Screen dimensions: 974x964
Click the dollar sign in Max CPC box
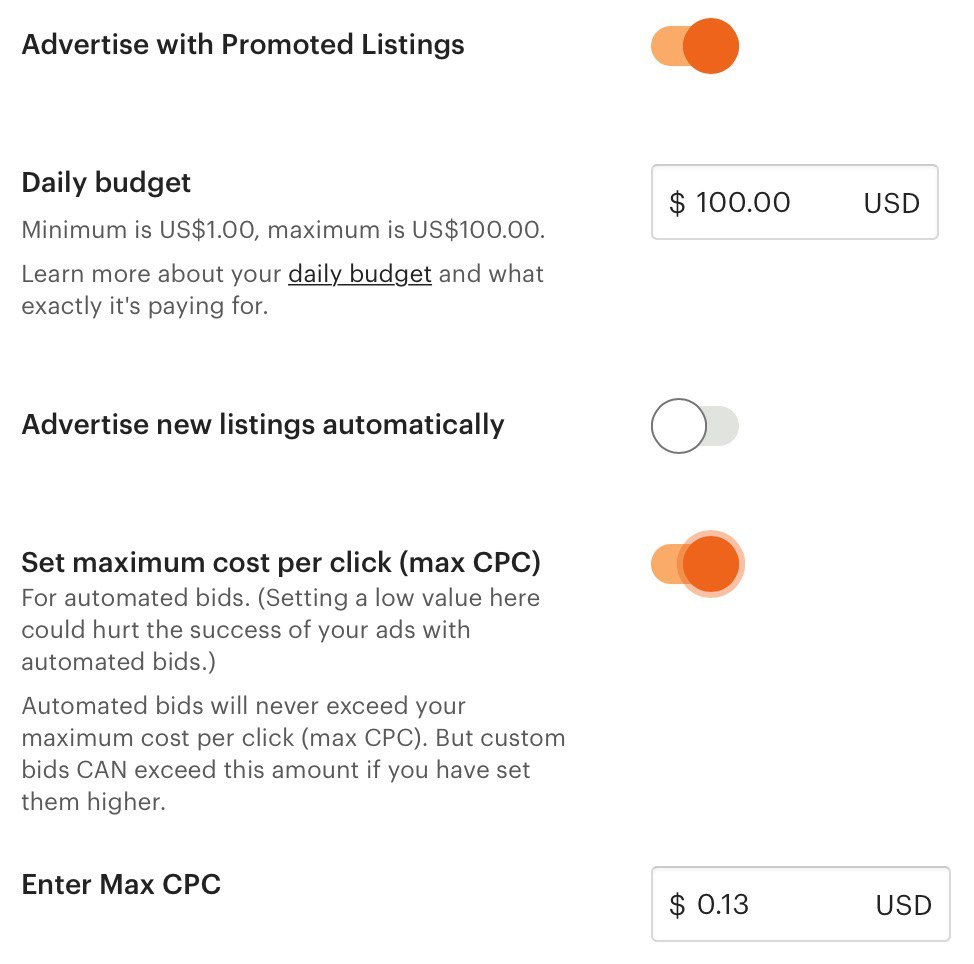677,904
